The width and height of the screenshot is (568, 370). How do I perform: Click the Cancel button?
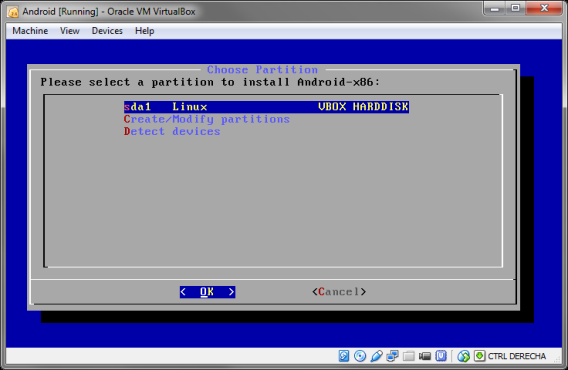coord(339,292)
